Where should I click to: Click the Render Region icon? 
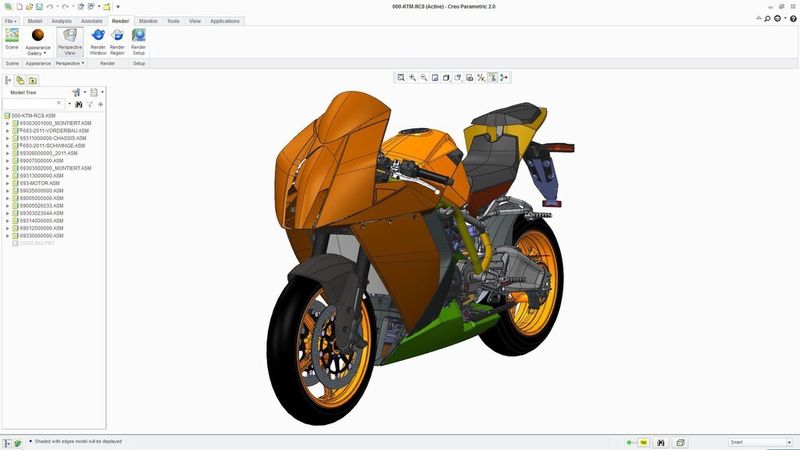click(x=117, y=35)
